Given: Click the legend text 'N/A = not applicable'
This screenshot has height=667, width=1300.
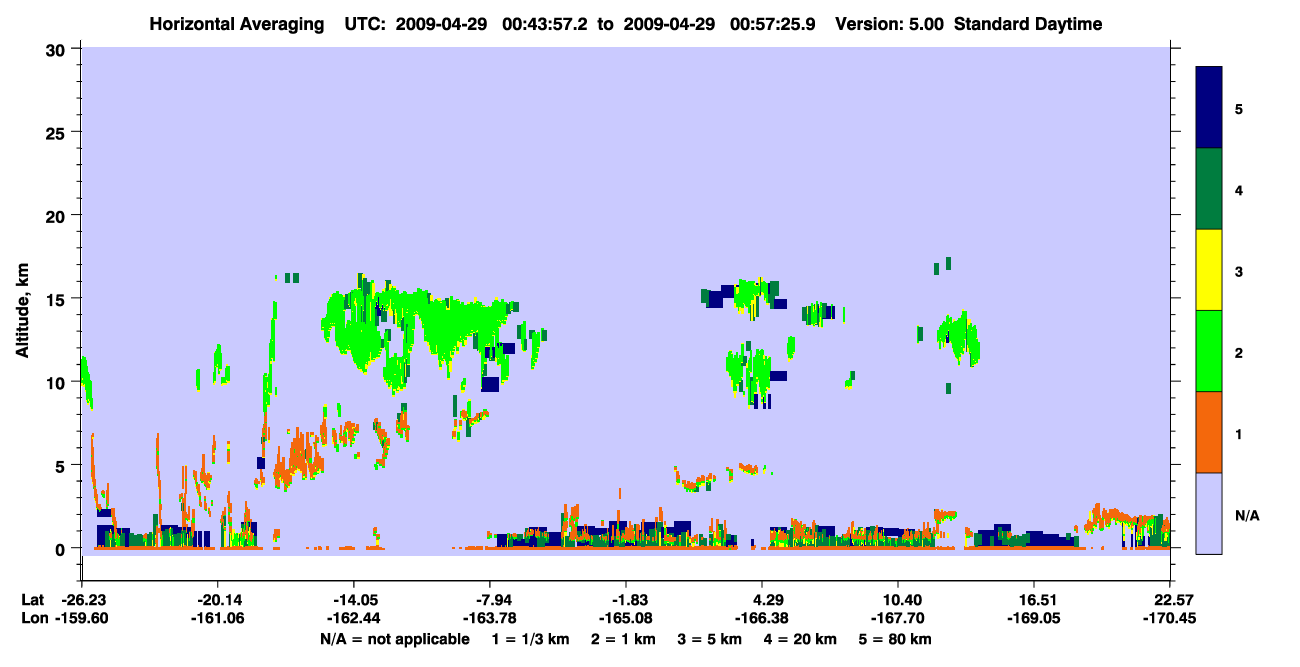Looking at the screenshot, I should pyautogui.click(x=395, y=639).
